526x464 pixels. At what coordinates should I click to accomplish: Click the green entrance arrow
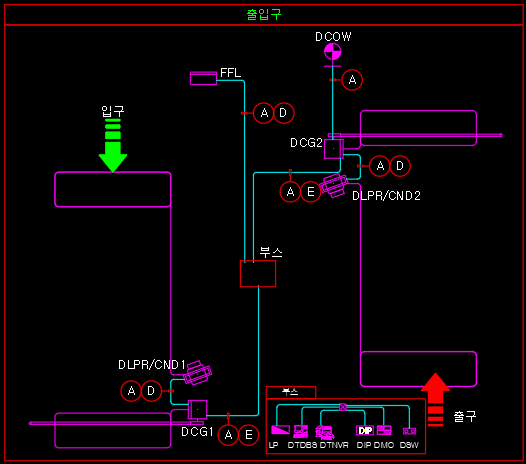[113, 145]
